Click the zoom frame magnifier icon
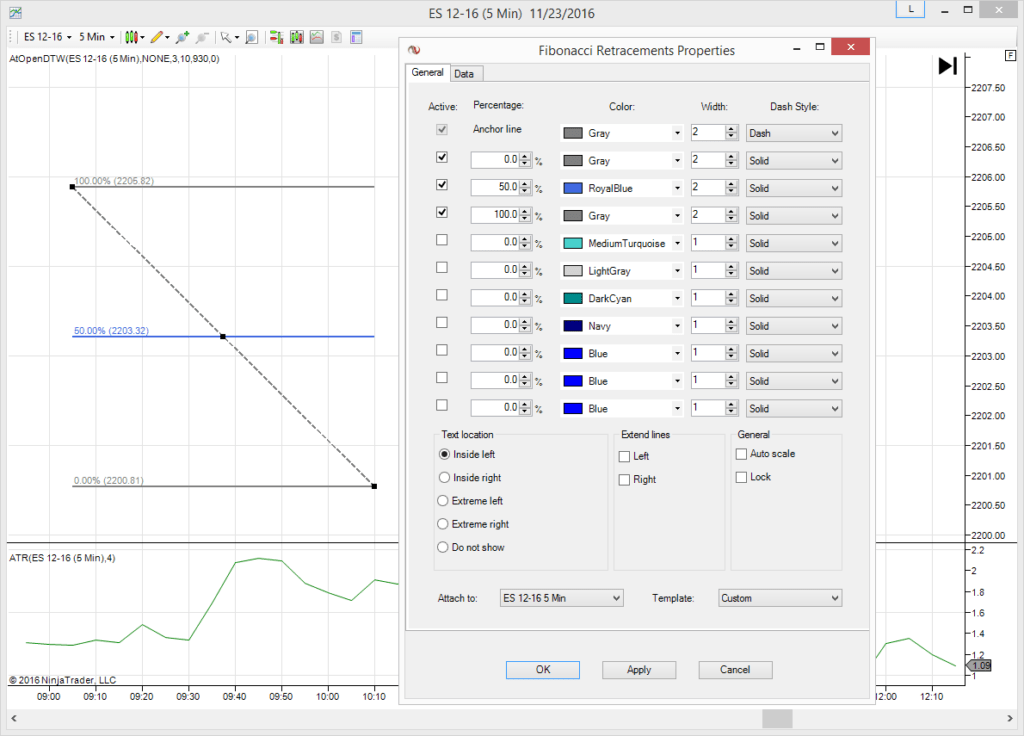Viewport: 1024px width, 736px height. tap(251, 37)
